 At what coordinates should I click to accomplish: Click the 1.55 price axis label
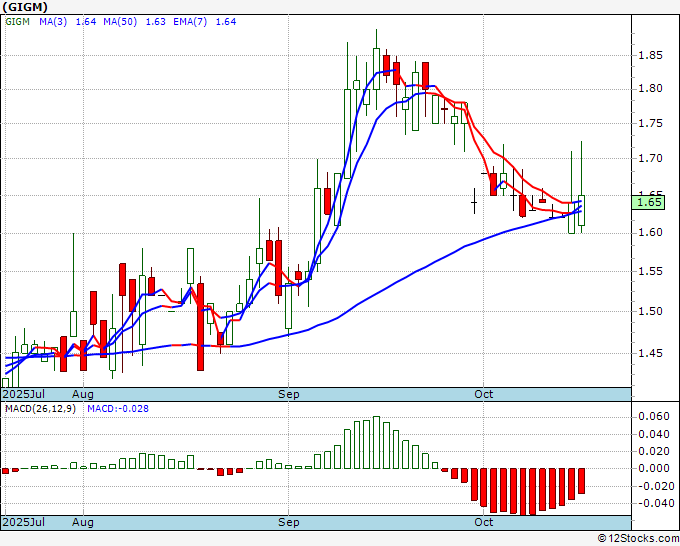point(650,271)
